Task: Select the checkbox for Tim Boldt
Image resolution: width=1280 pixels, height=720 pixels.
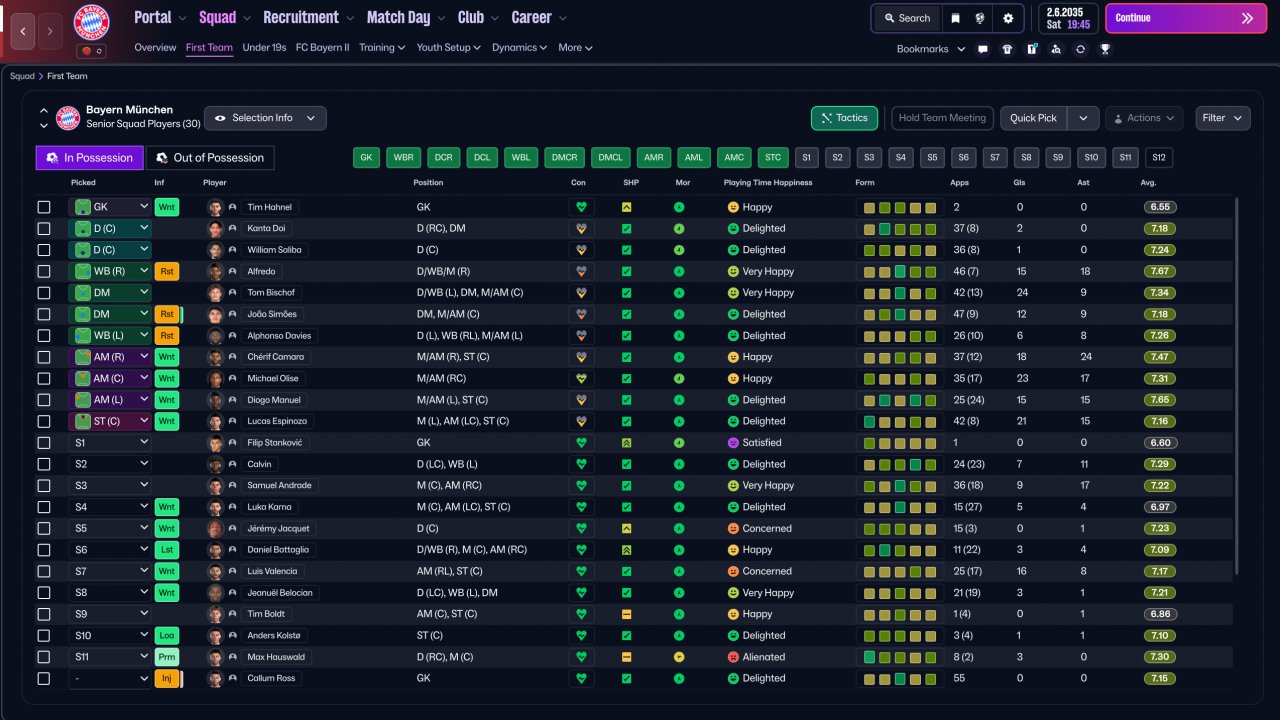Action: coord(43,614)
